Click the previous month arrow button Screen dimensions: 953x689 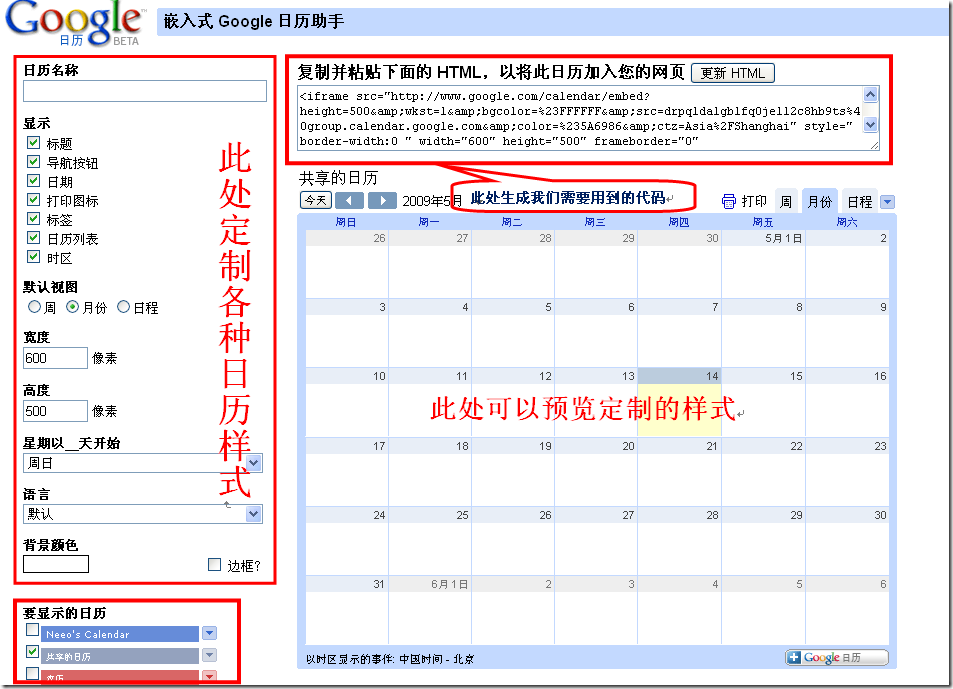tap(349, 201)
